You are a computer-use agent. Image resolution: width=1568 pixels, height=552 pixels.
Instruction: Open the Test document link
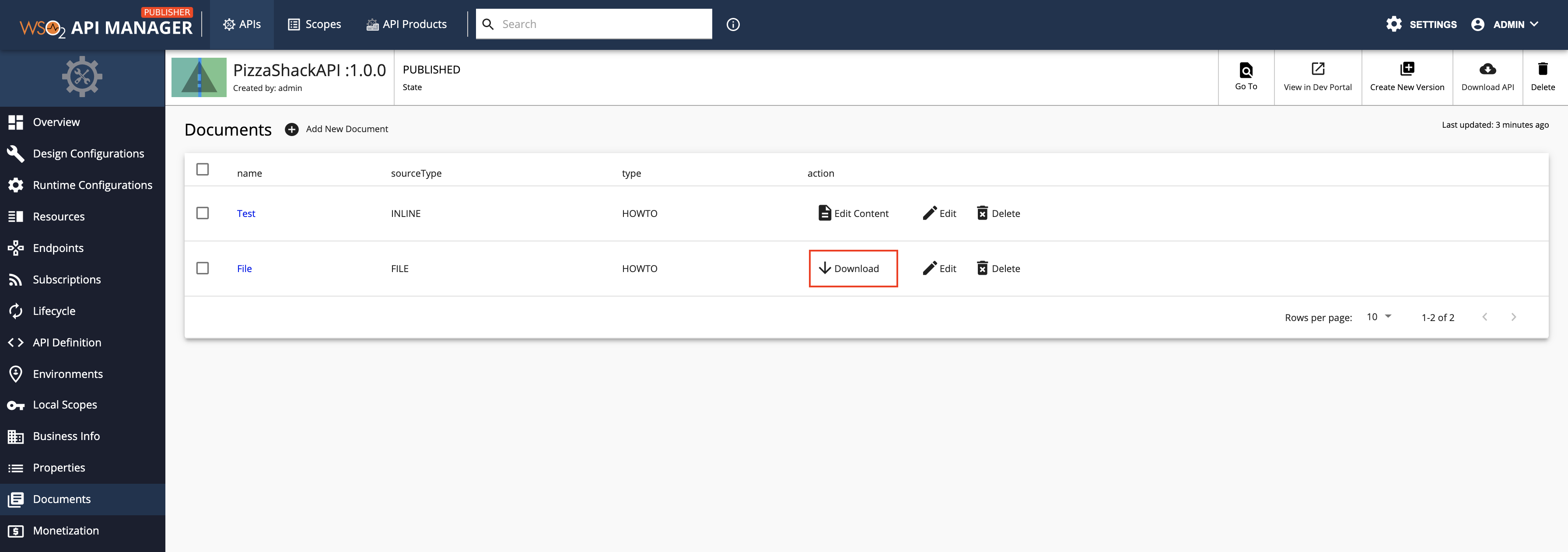pos(246,213)
